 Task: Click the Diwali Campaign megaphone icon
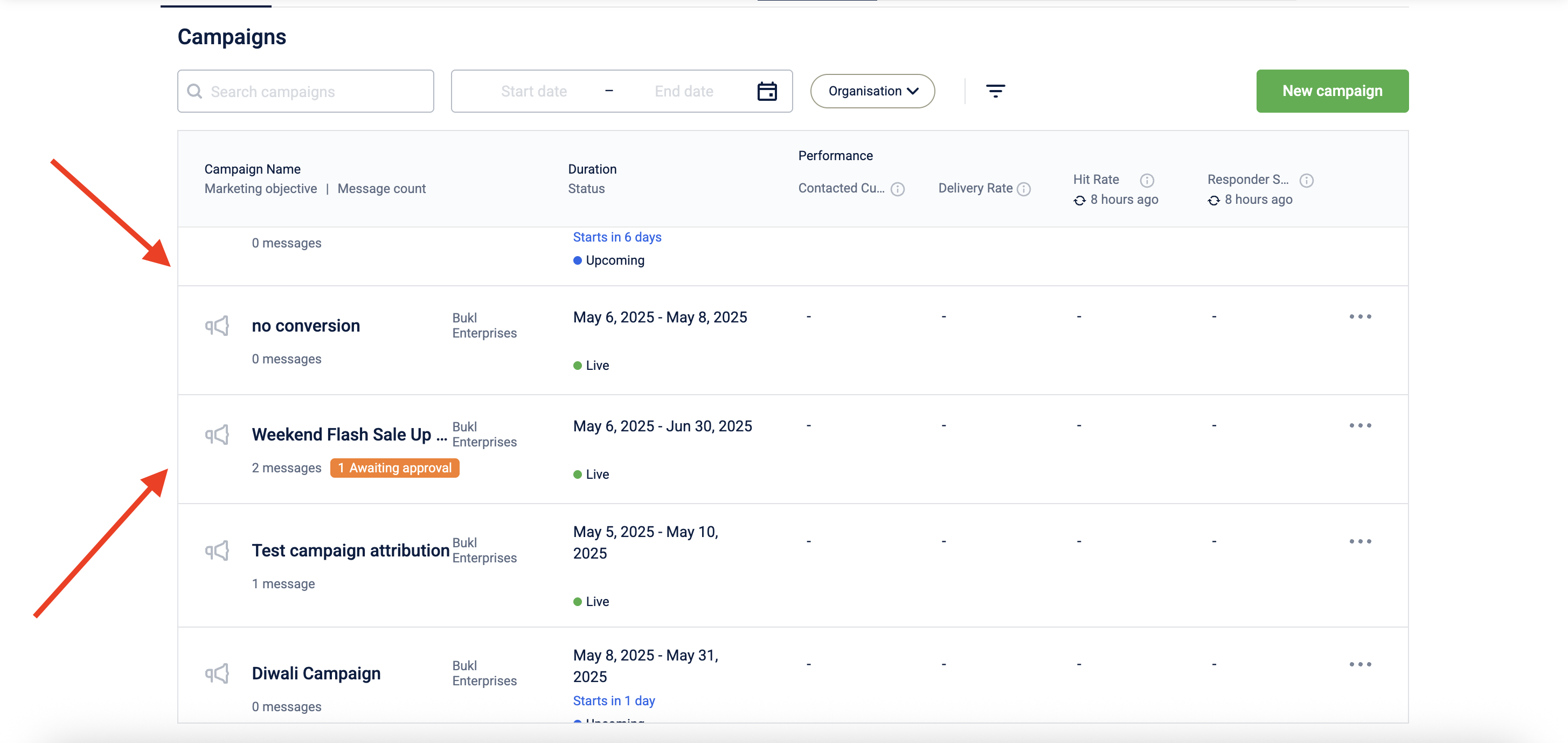click(x=217, y=673)
